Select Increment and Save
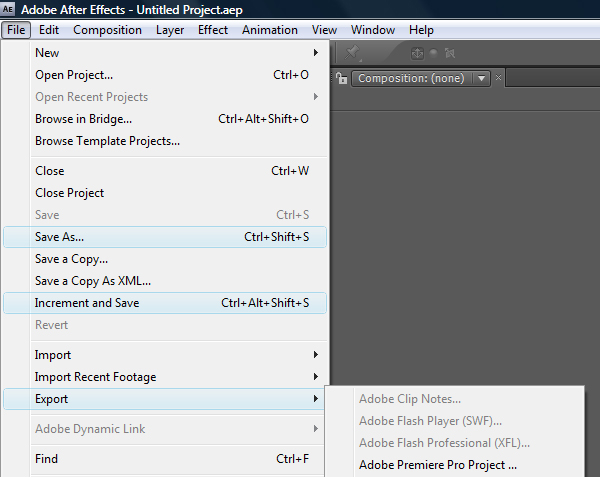 pos(165,303)
